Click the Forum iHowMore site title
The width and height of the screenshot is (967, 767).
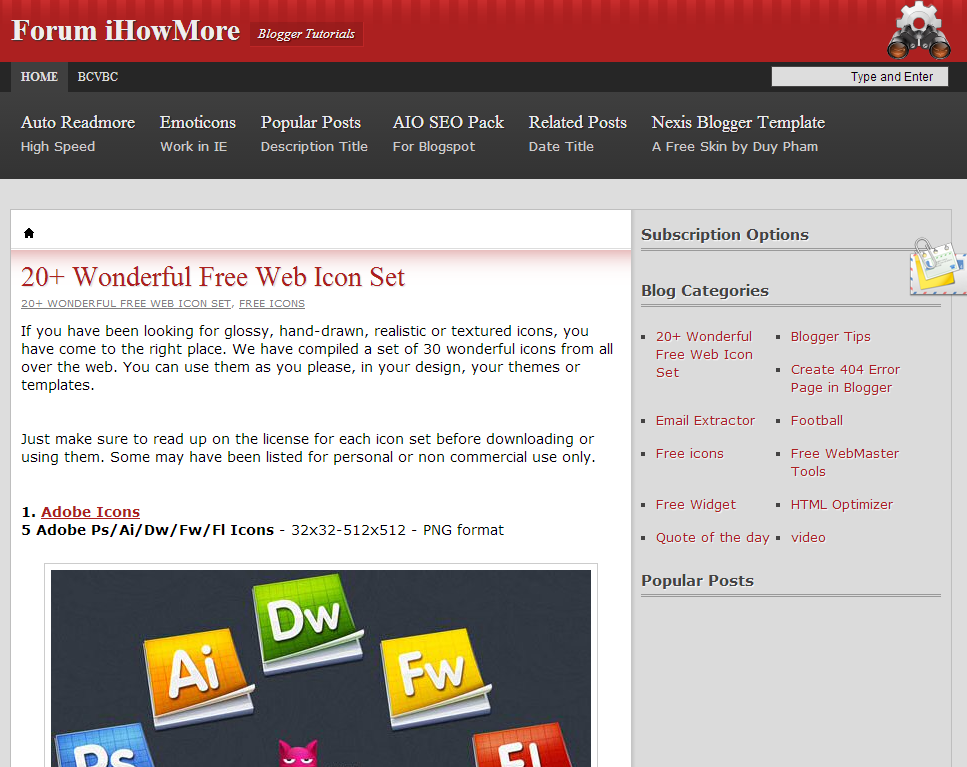[126, 31]
